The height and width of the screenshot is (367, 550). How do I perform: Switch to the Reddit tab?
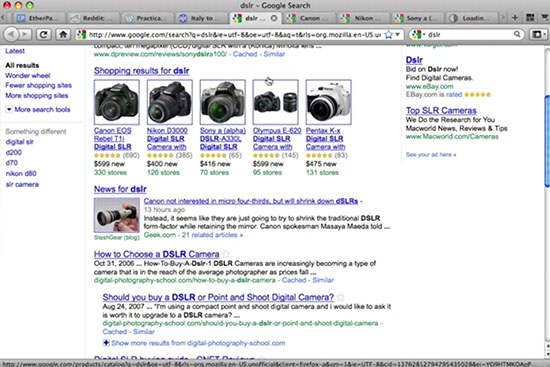93,18
